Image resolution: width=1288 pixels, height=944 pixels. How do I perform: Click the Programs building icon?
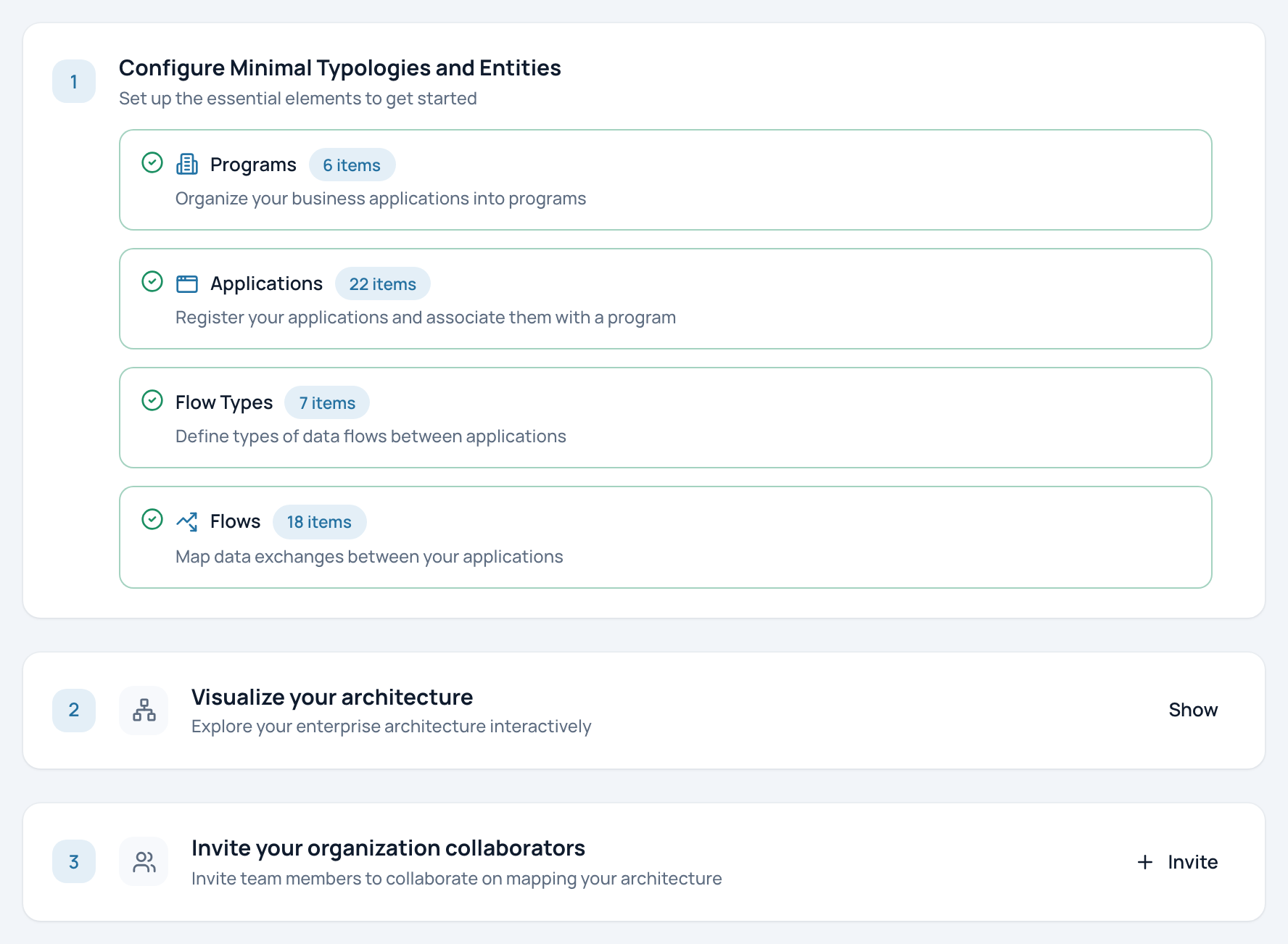187,165
